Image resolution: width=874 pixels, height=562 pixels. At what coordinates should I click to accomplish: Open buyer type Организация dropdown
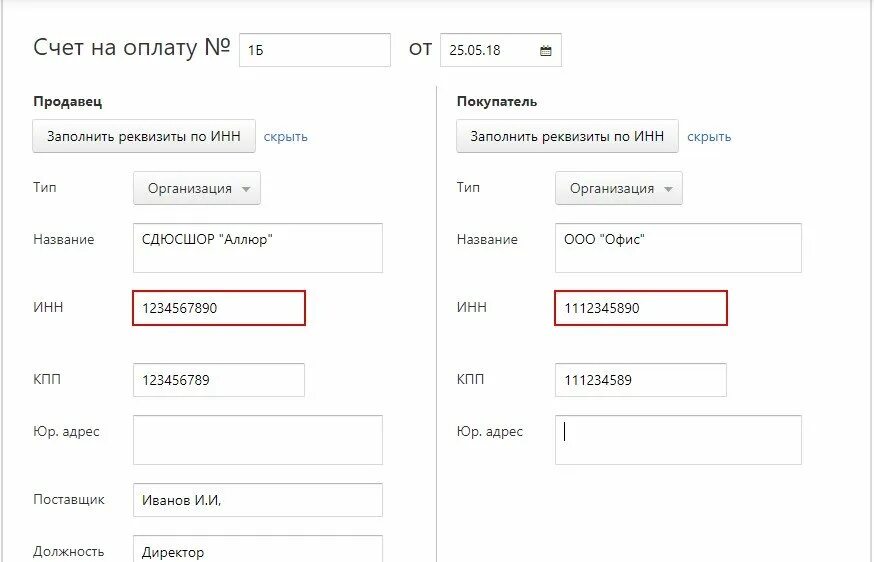(x=619, y=188)
